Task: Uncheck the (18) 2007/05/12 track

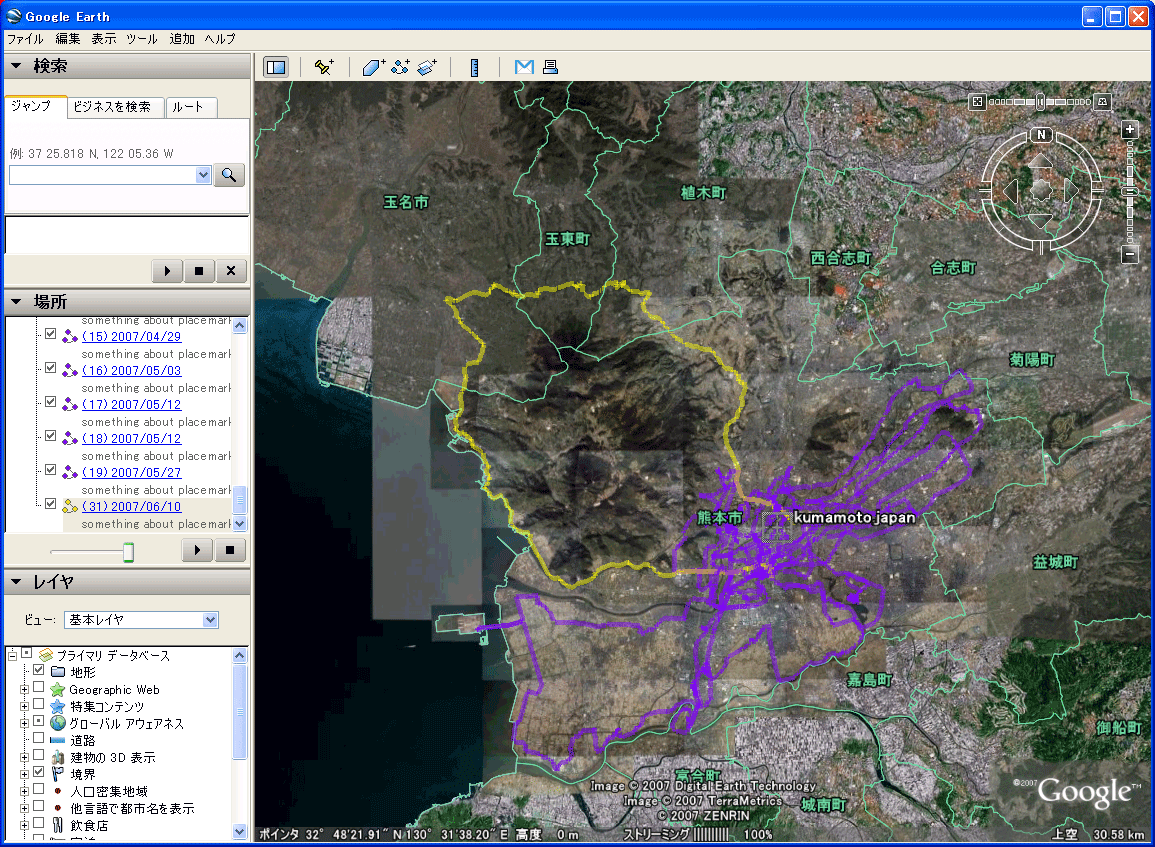Action: [x=50, y=435]
